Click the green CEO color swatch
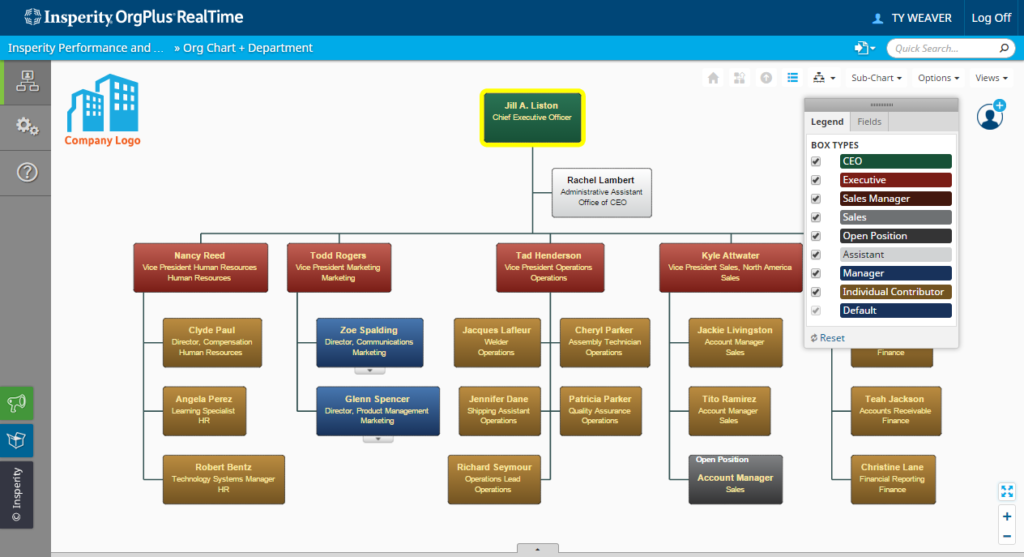1024x557 pixels. pyautogui.click(x=895, y=161)
